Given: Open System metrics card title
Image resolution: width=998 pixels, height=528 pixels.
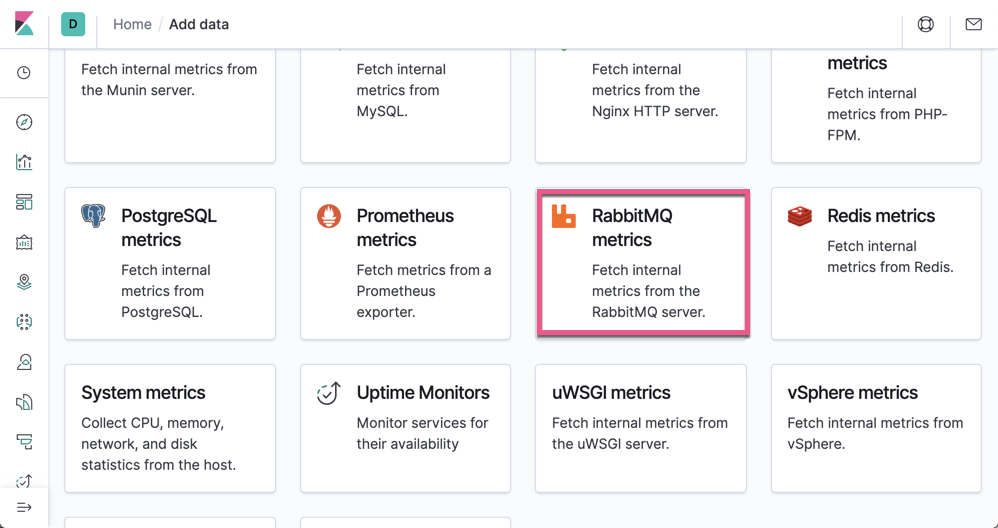Looking at the screenshot, I should click(143, 393).
